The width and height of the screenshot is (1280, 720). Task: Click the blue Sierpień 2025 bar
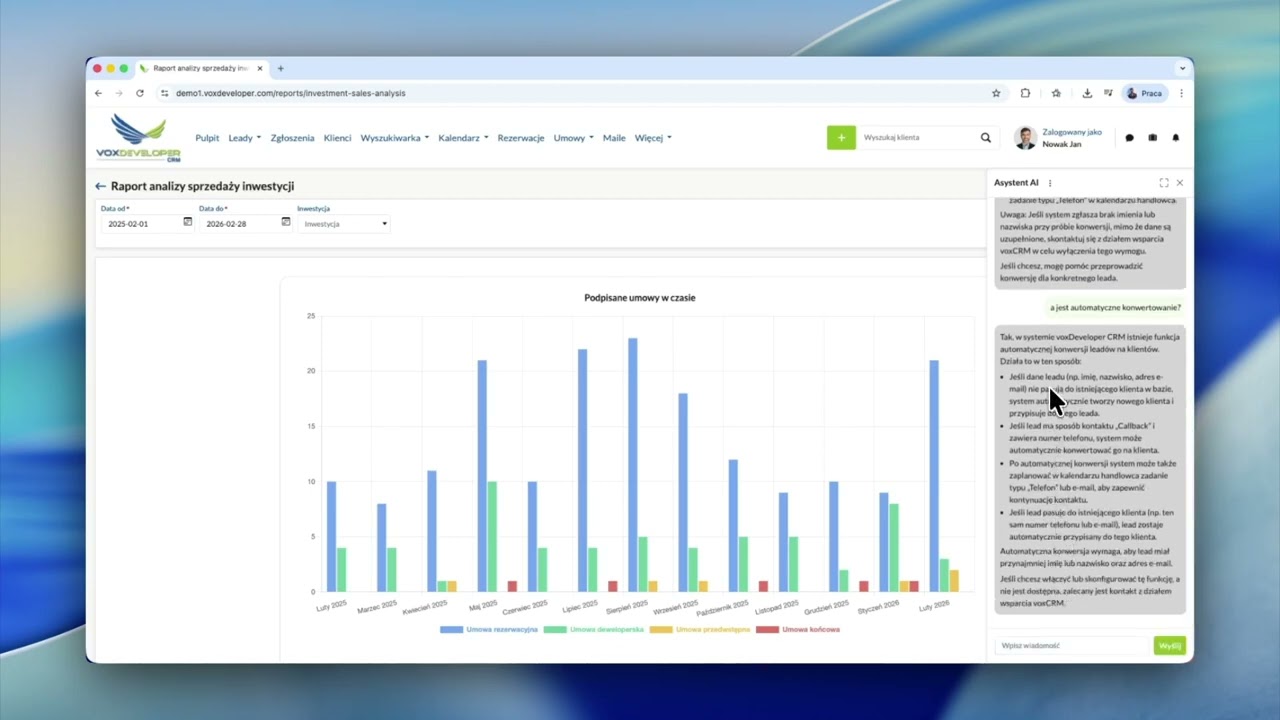tap(633, 465)
